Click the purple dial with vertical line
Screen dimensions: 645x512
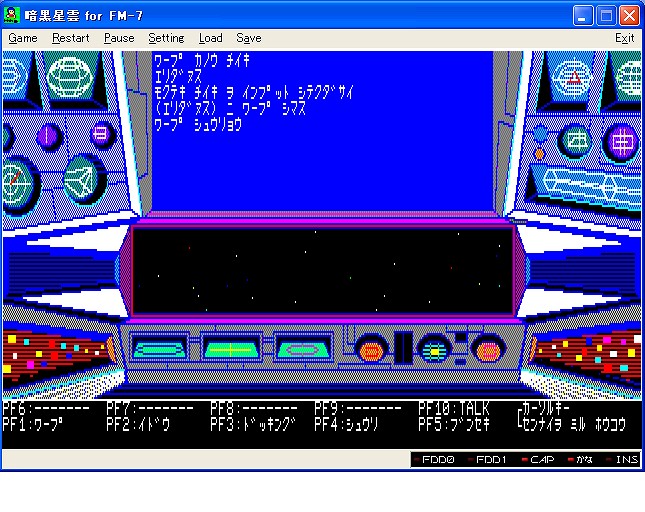pyautogui.click(x=48, y=136)
